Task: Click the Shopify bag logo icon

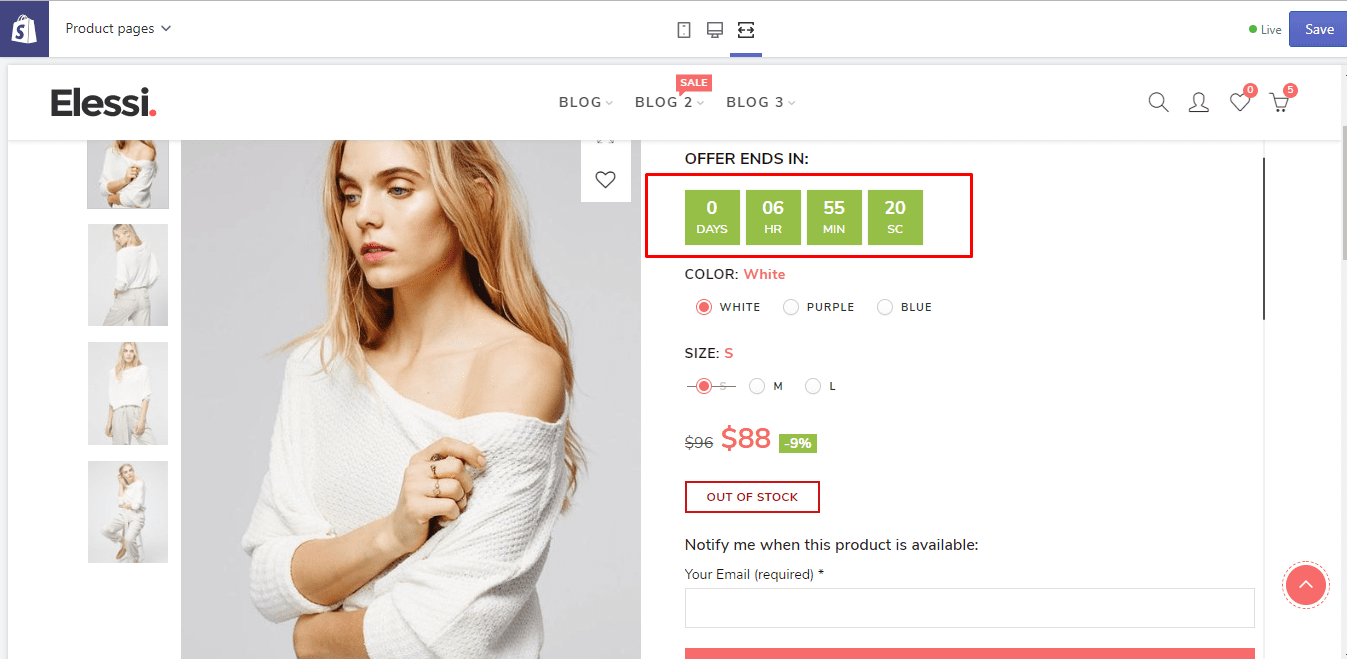Action: tap(24, 29)
